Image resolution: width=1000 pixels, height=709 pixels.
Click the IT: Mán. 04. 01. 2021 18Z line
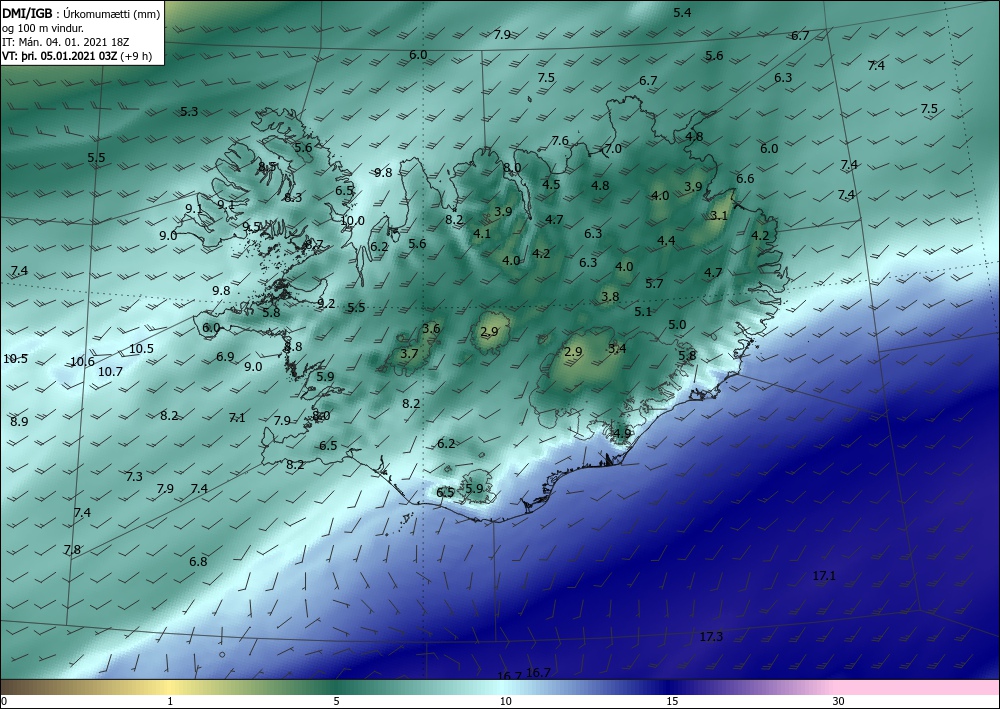[x=66, y=42]
